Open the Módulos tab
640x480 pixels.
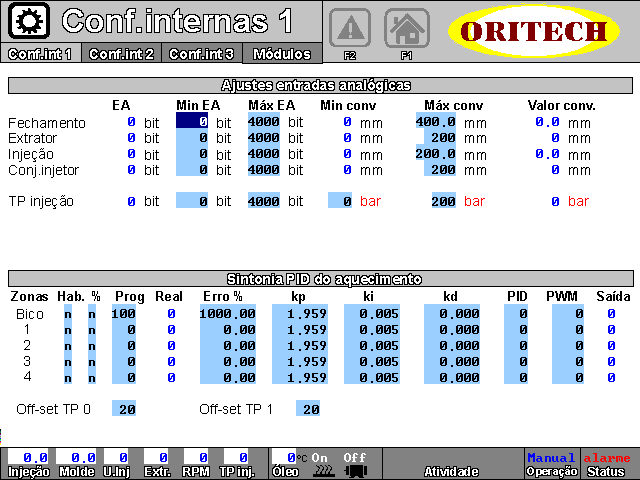(x=282, y=54)
